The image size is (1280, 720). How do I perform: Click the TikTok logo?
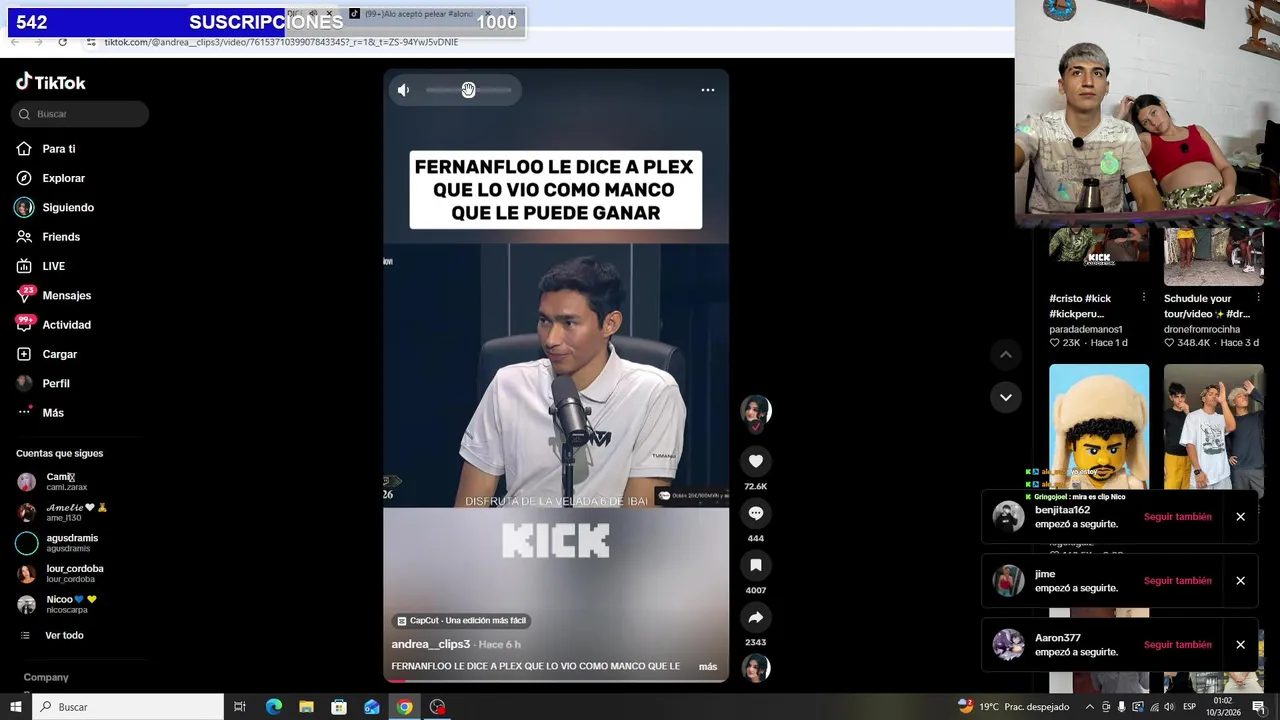(x=51, y=82)
